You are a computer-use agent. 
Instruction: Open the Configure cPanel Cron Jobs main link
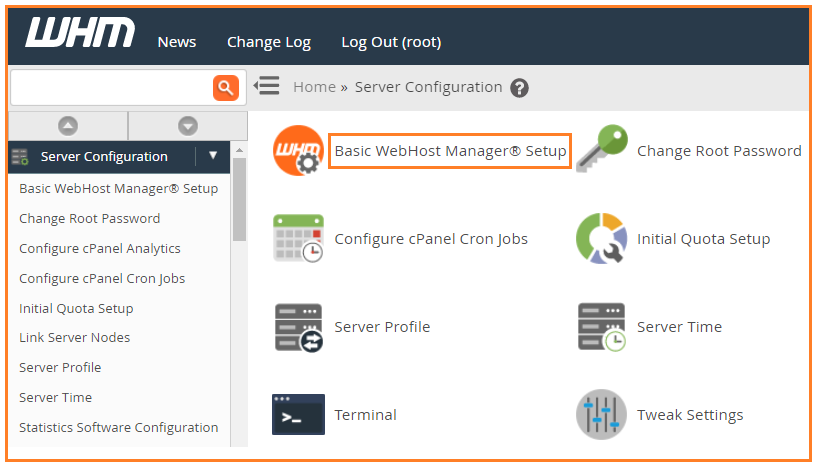click(x=431, y=239)
